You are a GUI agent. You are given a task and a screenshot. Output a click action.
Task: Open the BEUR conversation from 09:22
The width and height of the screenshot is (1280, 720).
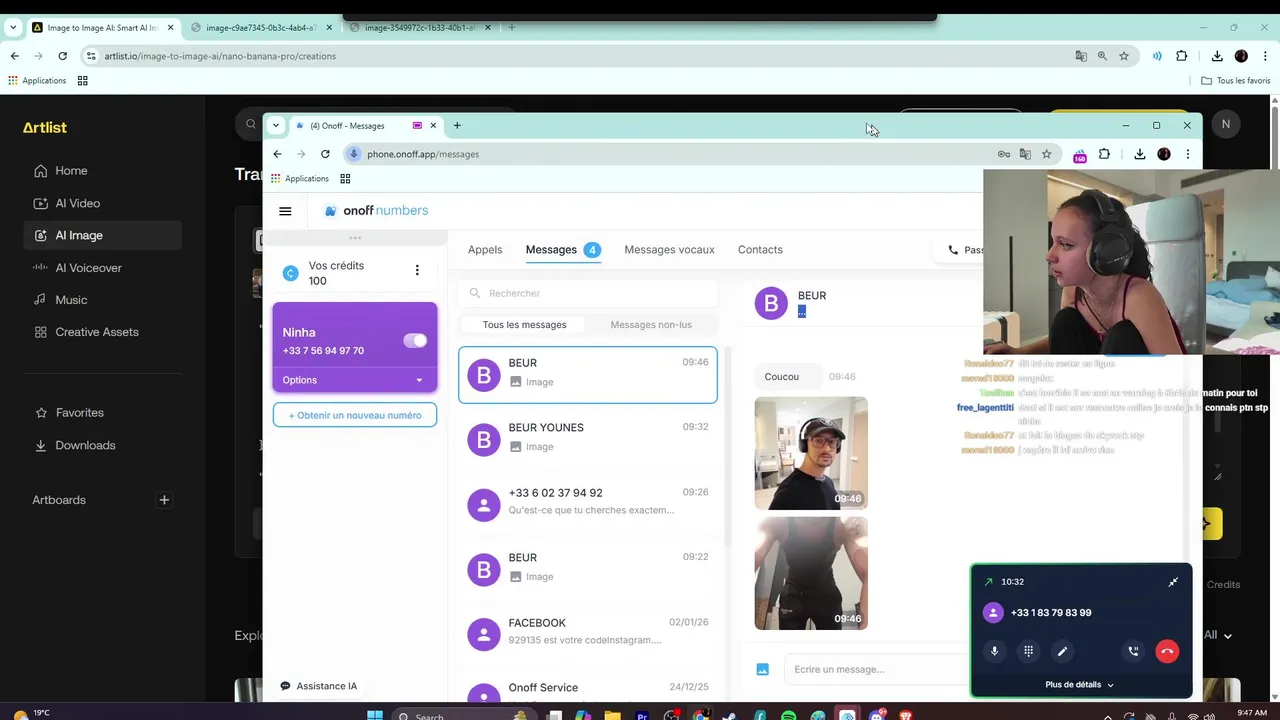point(588,569)
